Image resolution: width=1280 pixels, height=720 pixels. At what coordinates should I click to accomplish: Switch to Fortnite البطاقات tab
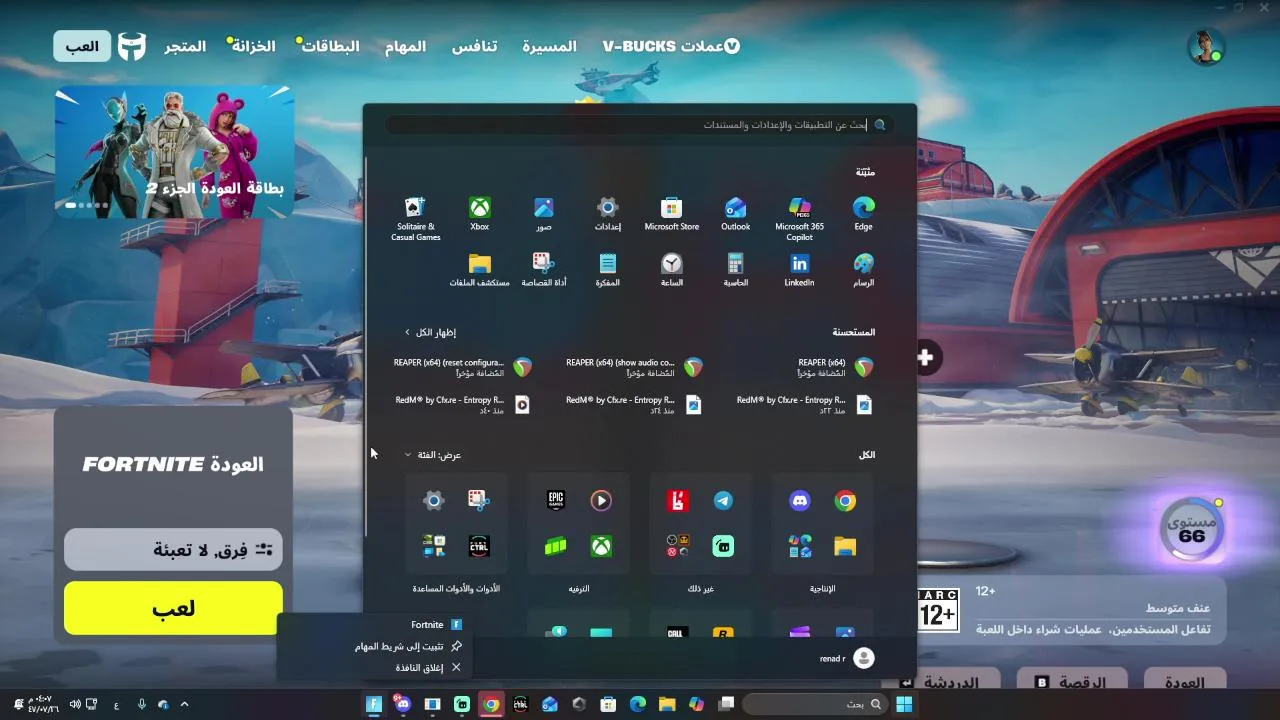tap(330, 46)
